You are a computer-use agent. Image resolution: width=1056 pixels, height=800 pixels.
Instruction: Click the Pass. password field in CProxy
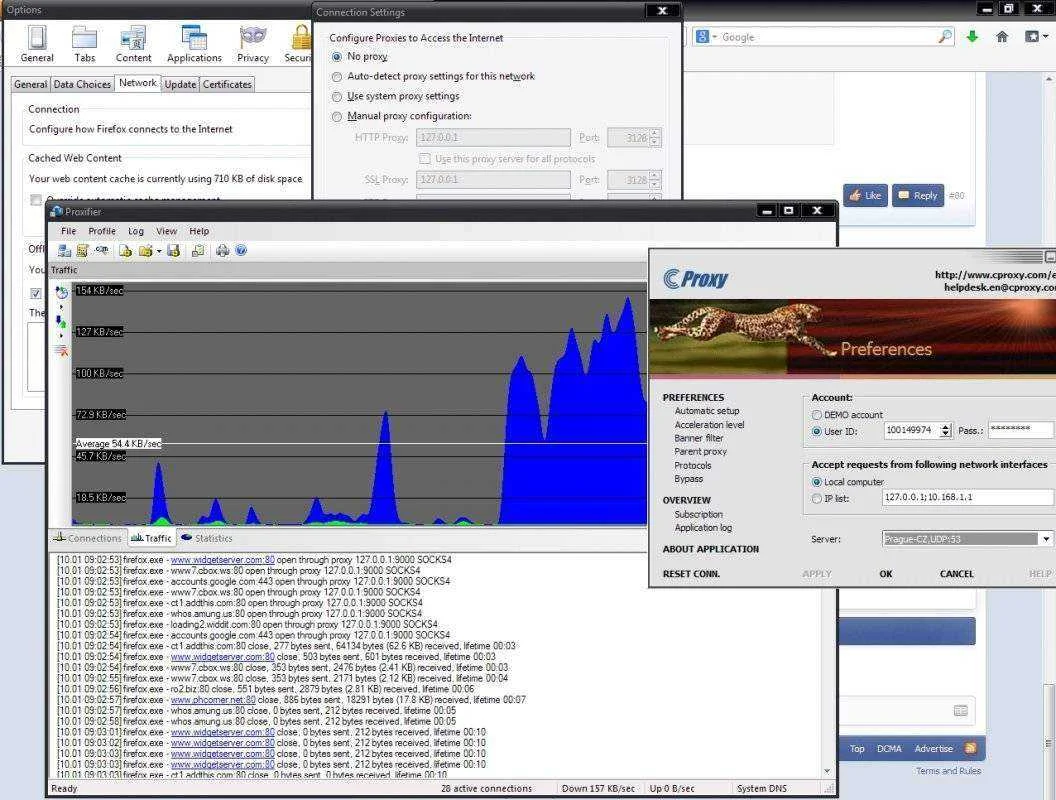(x=1020, y=430)
